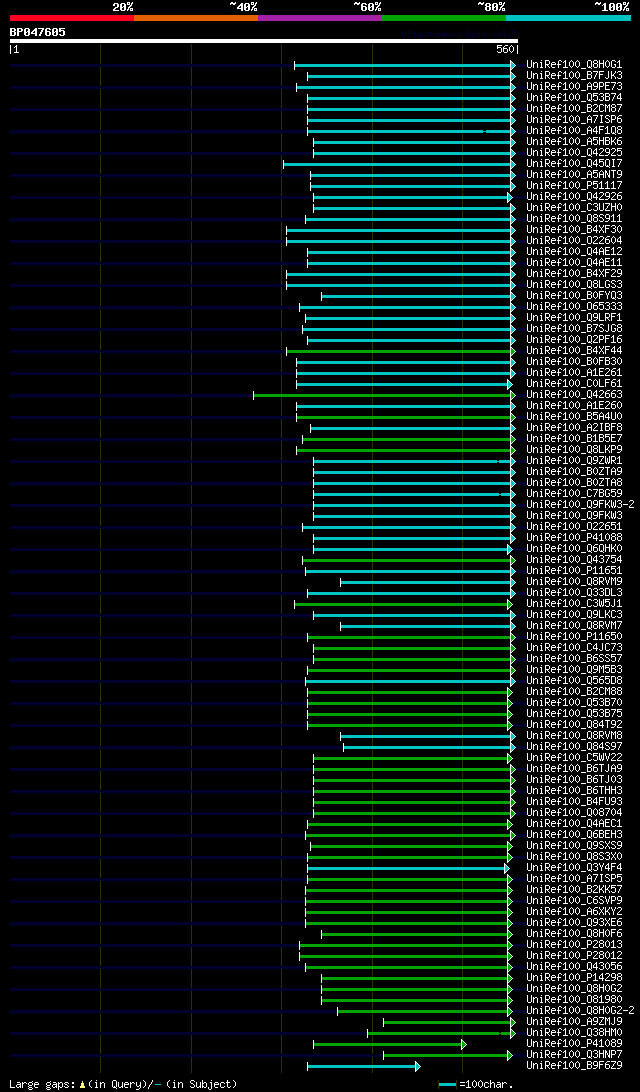The width and height of the screenshot is (640, 1092).
Task: Select the UniRef100_A9ZMJ9 hit label
Action: pos(575,1022)
